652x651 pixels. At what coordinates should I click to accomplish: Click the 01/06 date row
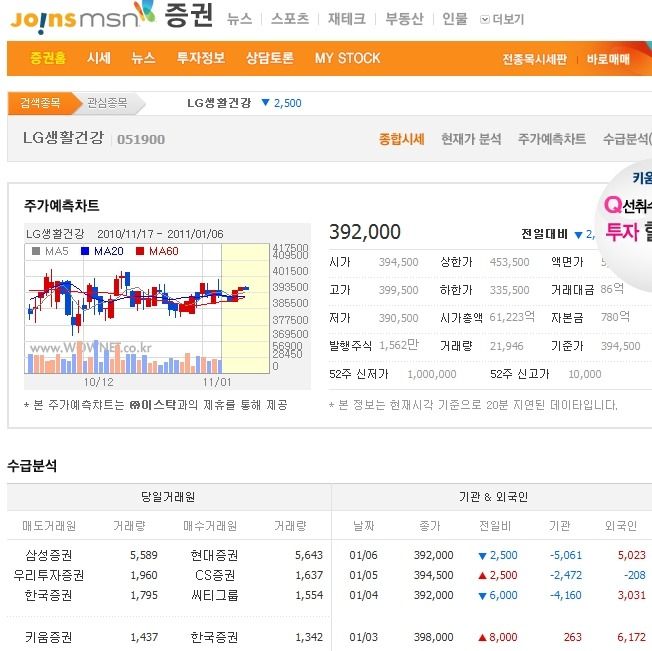click(363, 555)
